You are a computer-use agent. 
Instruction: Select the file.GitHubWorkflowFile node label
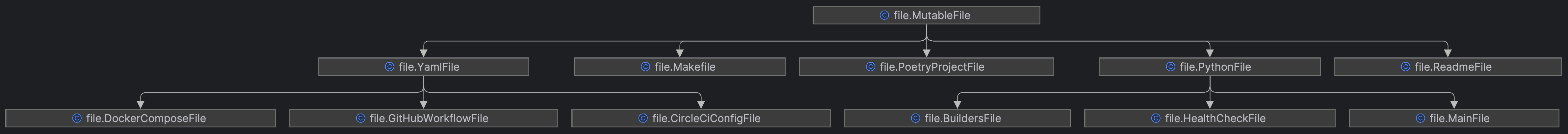point(429,118)
